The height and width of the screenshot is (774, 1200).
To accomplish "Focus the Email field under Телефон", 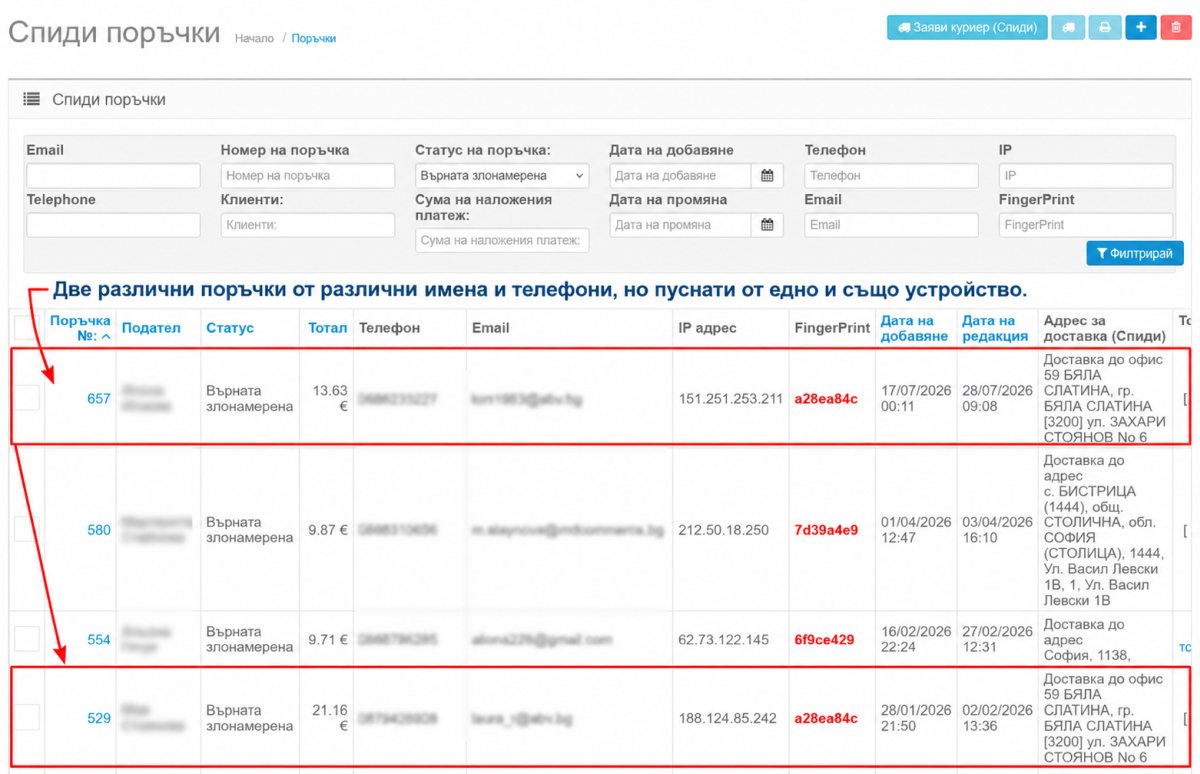I will (x=891, y=225).
